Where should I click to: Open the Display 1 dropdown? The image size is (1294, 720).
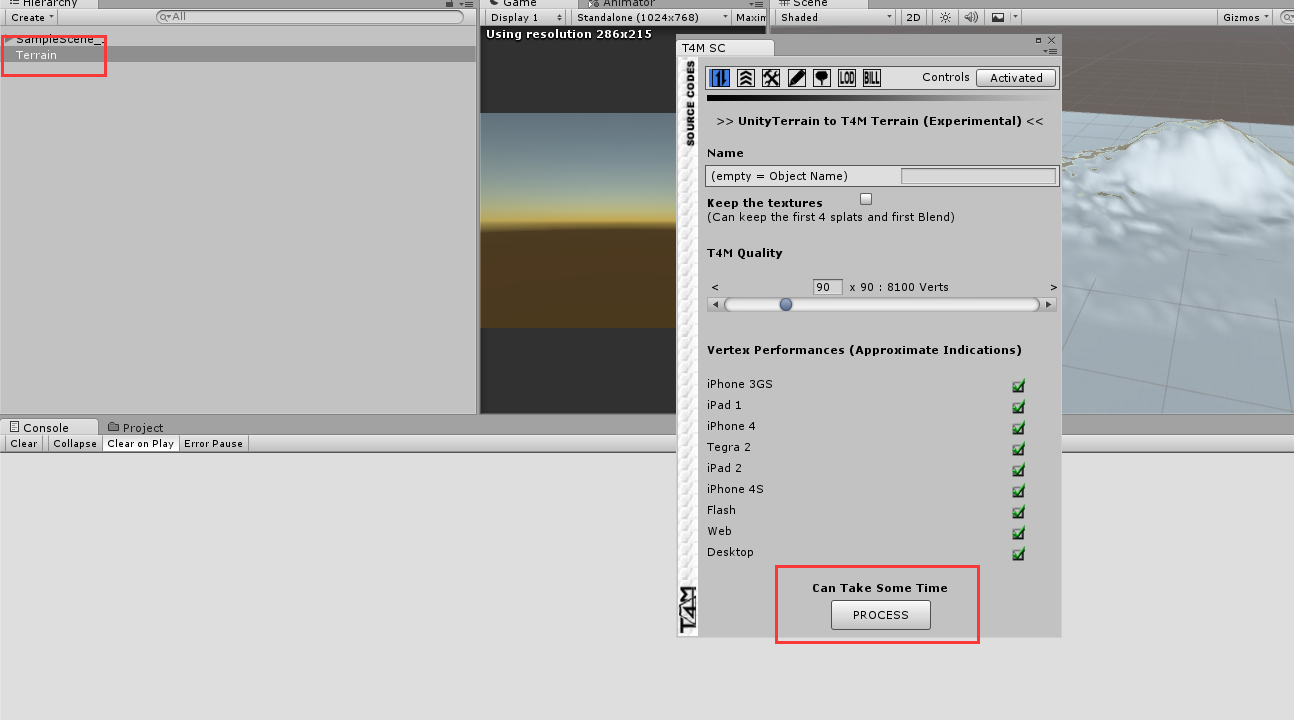click(x=527, y=17)
